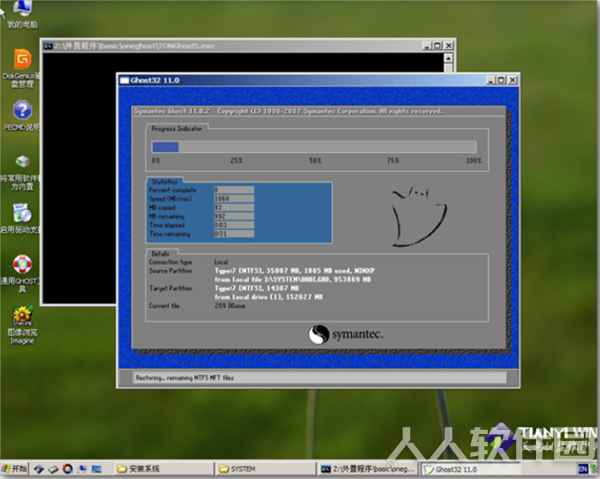Click the Current file value line
The height and width of the screenshot is (479, 600).
pos(230,306)
